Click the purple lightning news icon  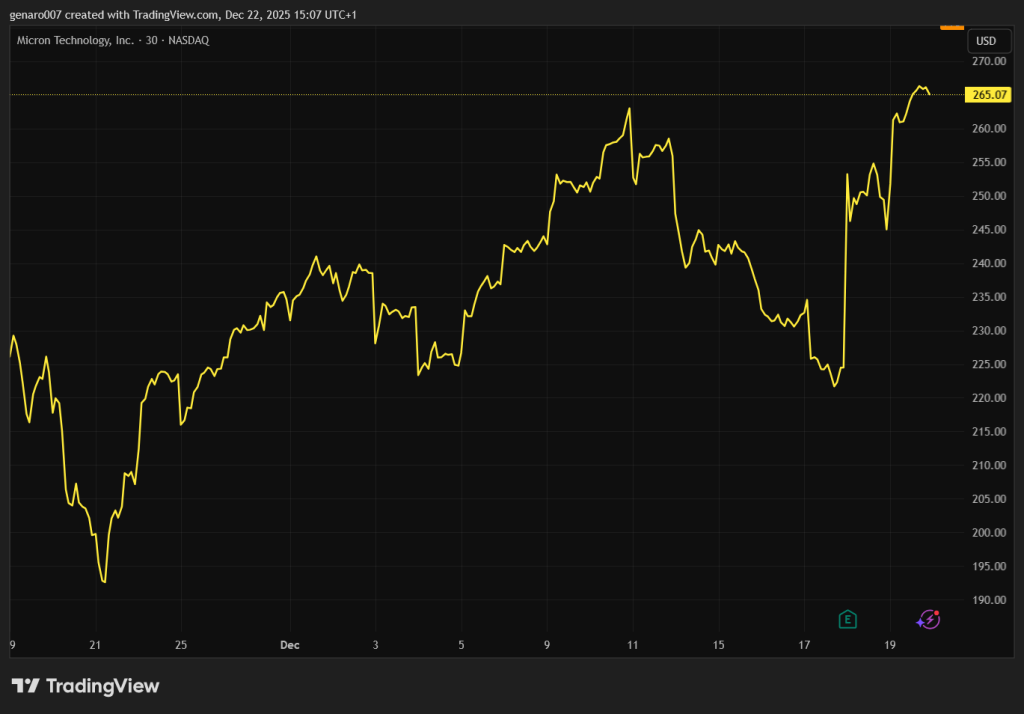coord(929,620)
